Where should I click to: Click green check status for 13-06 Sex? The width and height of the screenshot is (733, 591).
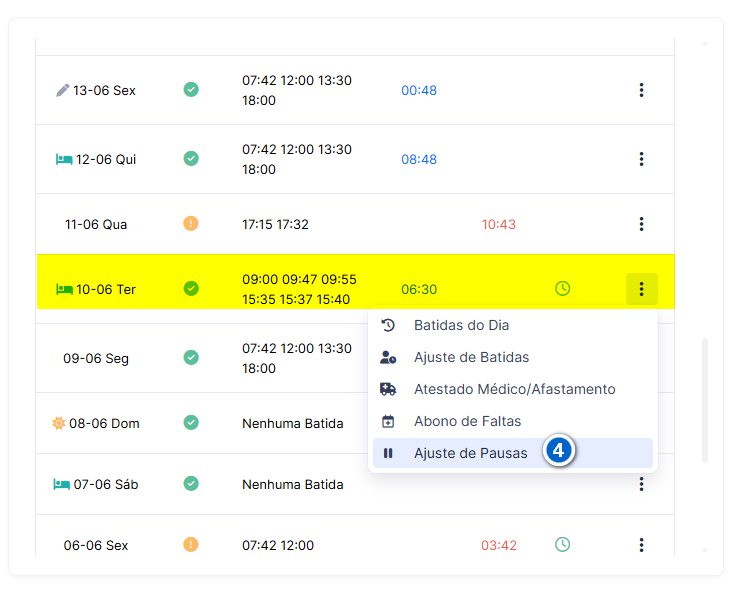tap(191, 89)
